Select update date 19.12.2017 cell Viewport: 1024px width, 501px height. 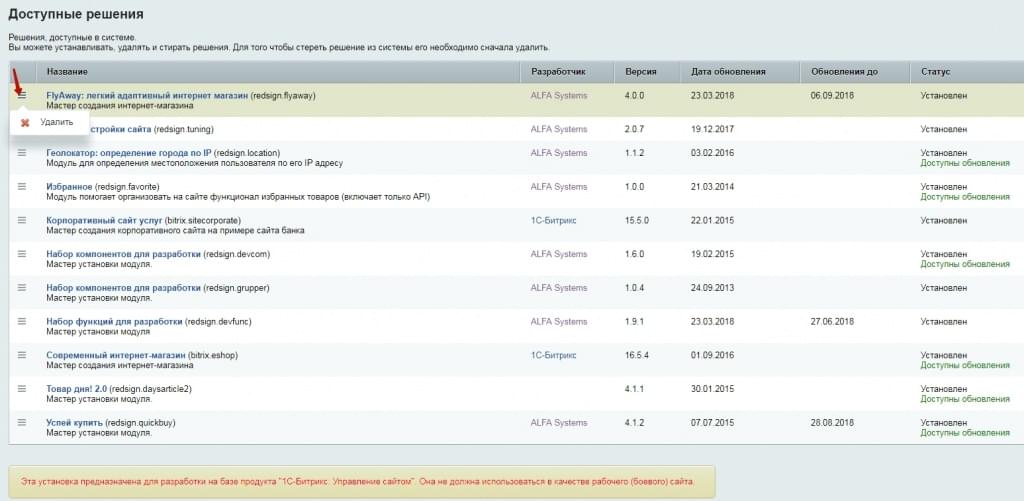pyautogui.click(x=712, y=129)
